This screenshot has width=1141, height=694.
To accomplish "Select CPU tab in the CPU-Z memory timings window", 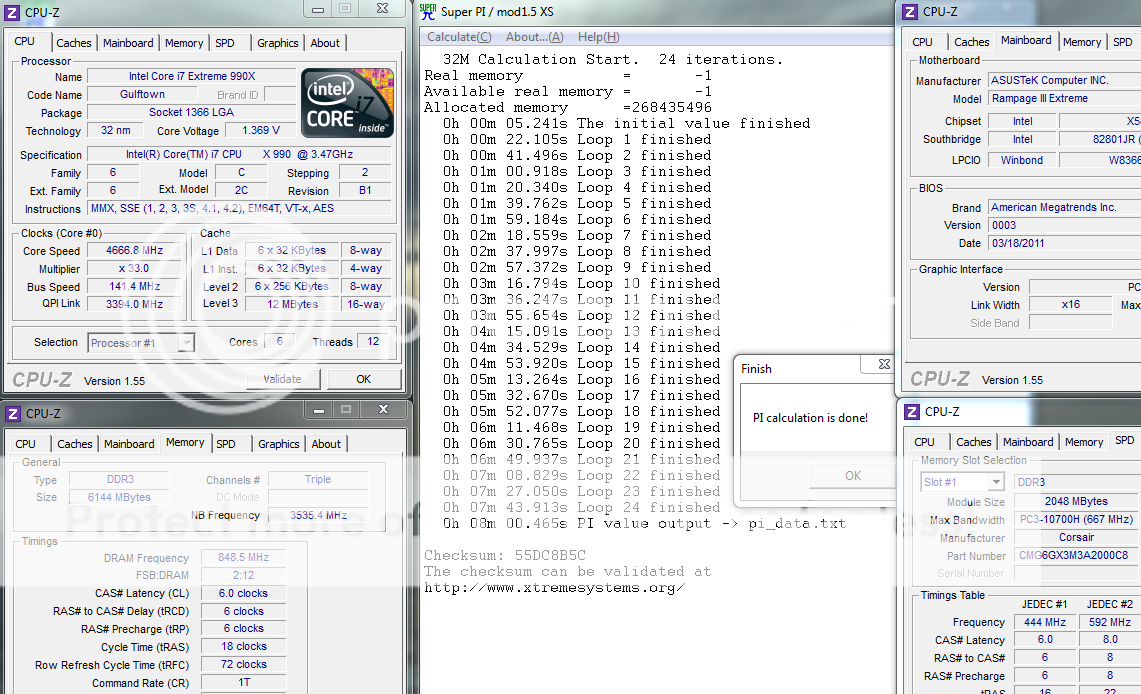I will pos(25,444).
